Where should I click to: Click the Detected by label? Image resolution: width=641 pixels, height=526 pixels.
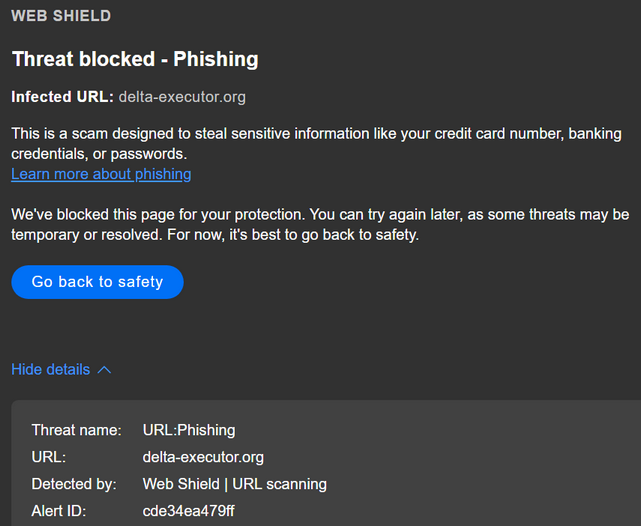73,484
